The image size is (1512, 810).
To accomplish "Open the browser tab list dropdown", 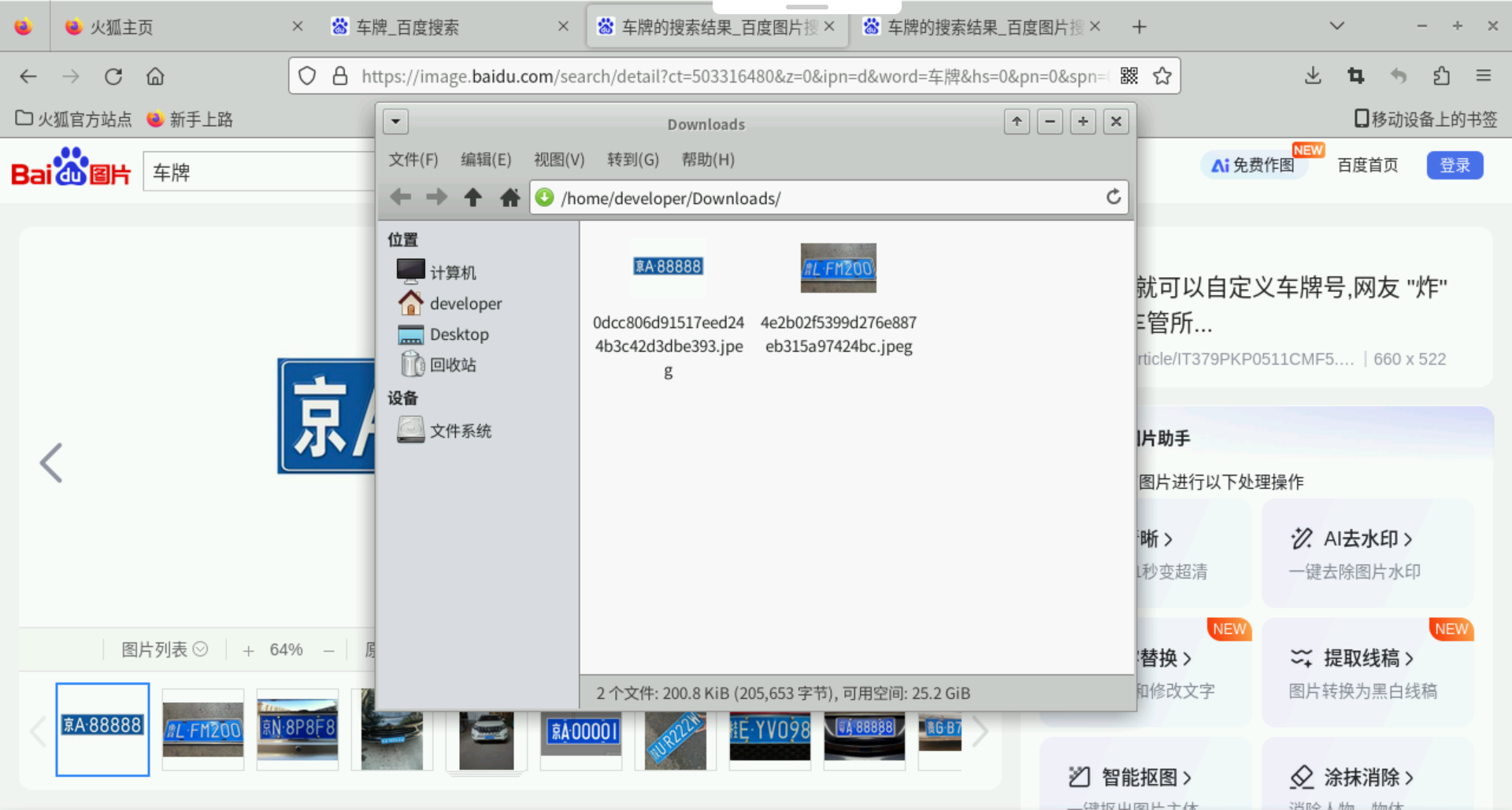I will tap(1336, 26).
